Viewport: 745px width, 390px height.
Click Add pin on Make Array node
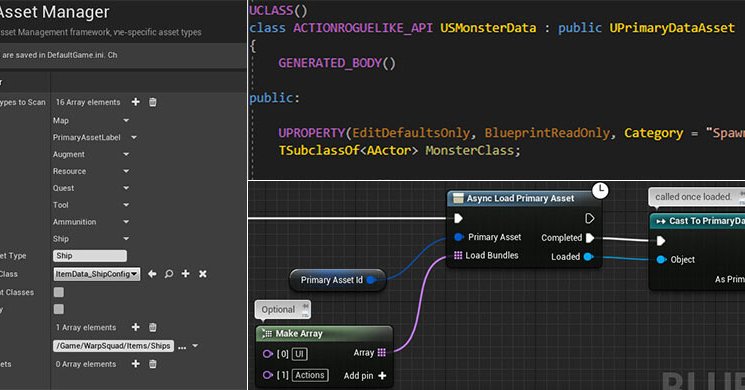365,376
